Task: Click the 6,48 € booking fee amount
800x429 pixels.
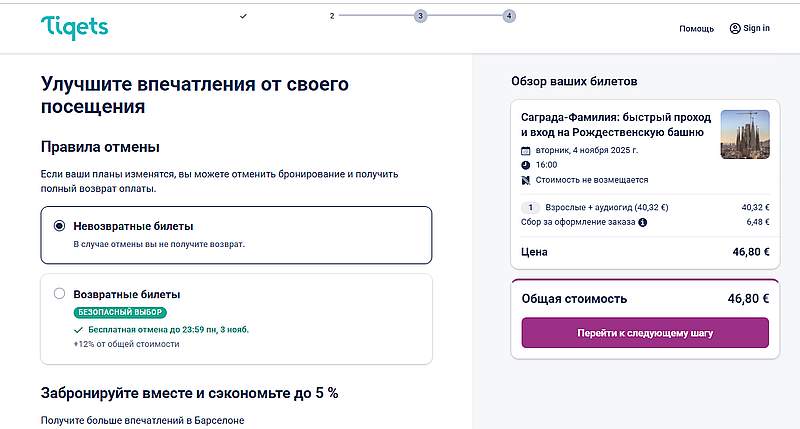Action: (758, 222)
